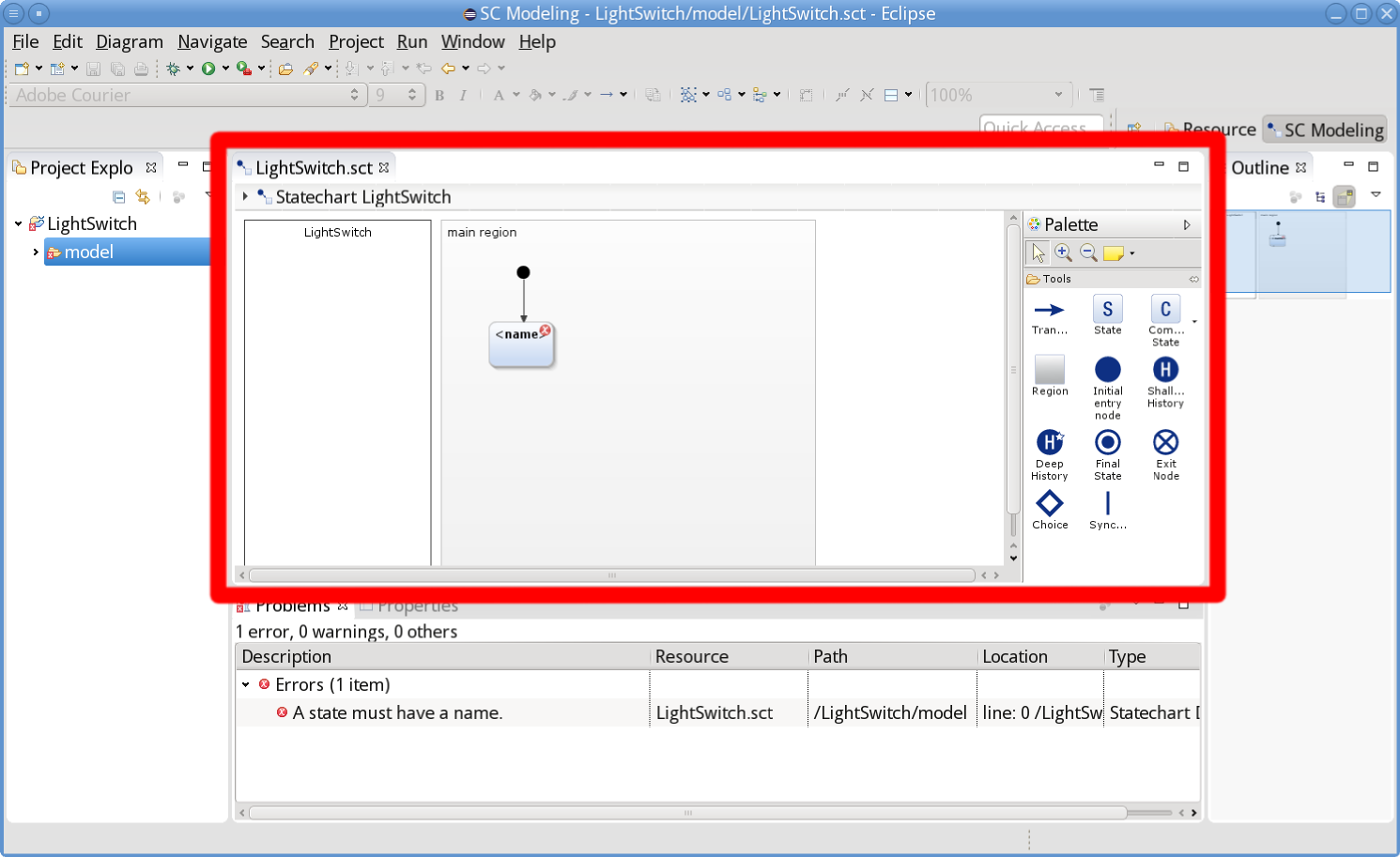Click the initial entry black dot node

[523, 272]
